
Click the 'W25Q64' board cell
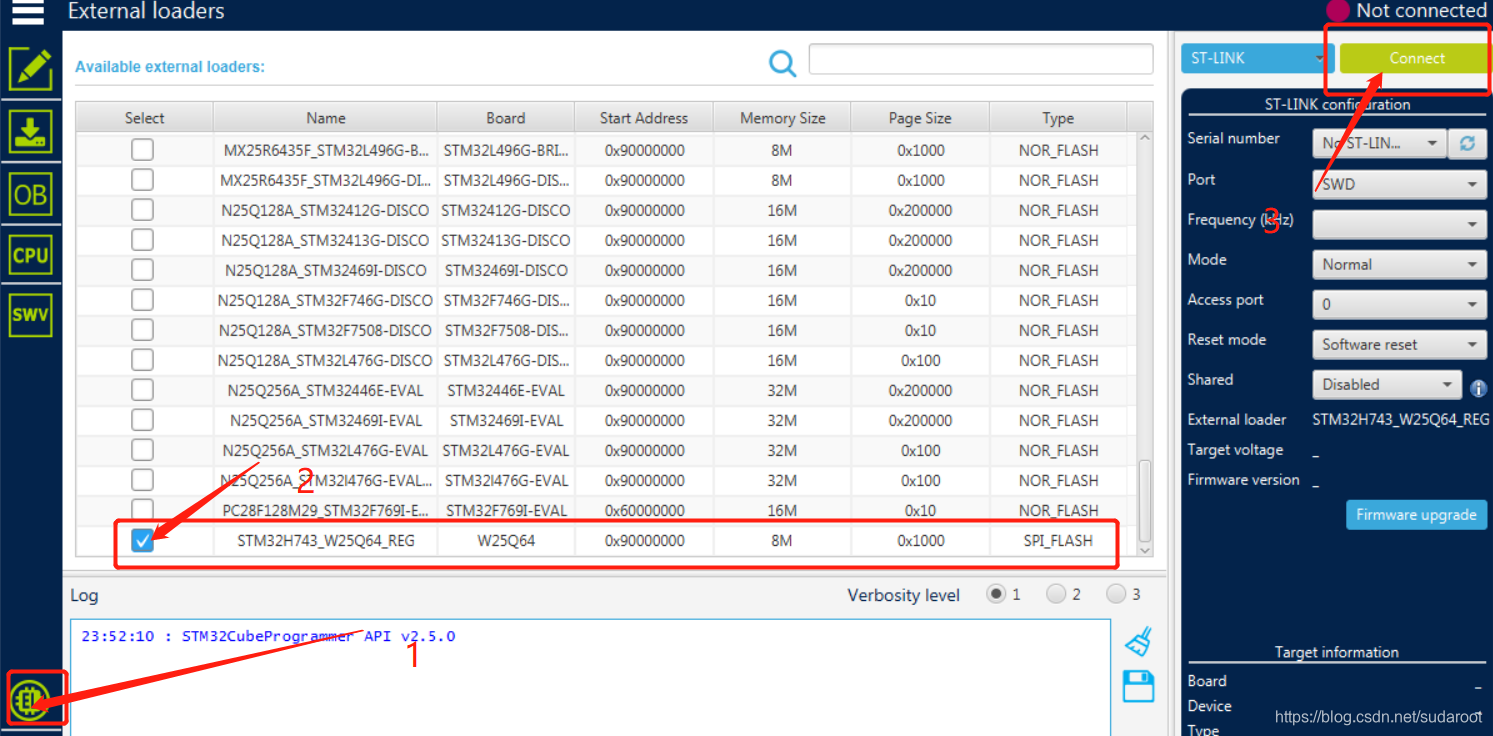506,541
